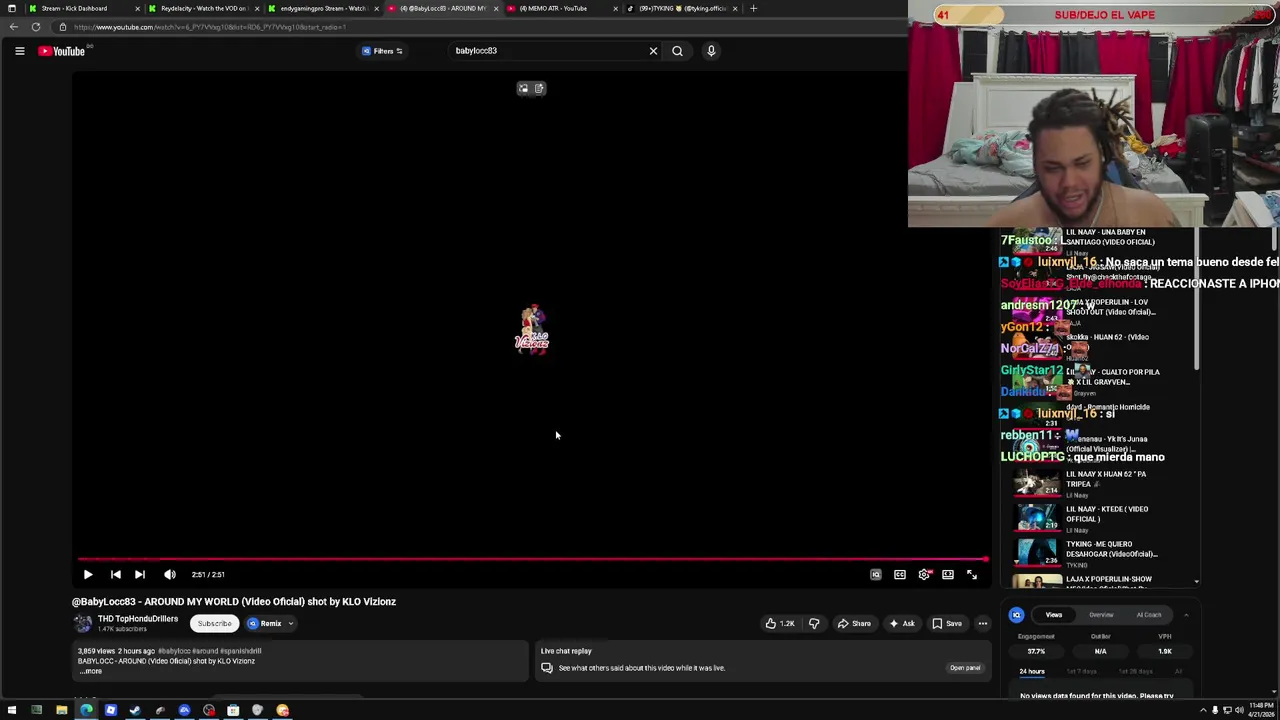This screenshot has width=1280, height=720.
Task: Select the Overview tab in IQ panel
Action: [1101, 615]
